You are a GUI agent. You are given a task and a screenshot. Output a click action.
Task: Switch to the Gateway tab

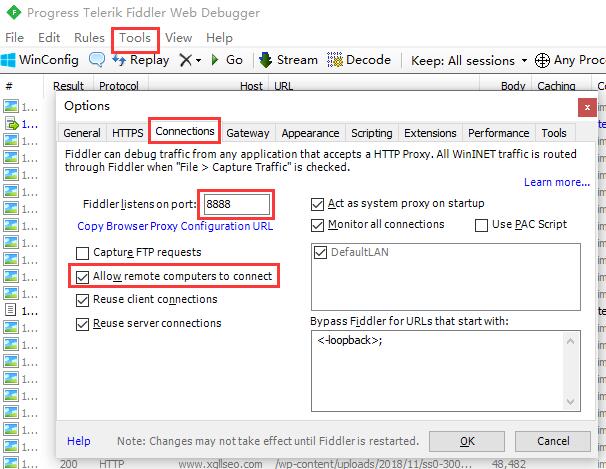248,133
